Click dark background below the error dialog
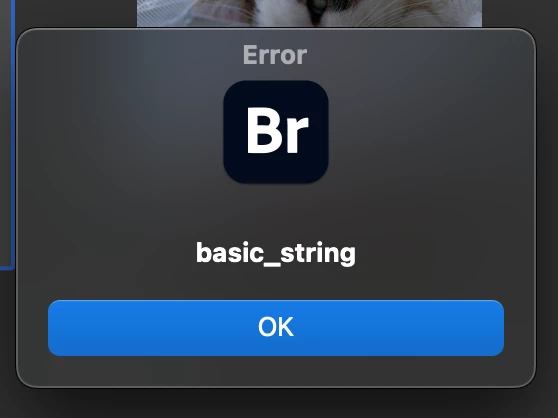This screenshot has height=418, width=558. tap(276, 404)
